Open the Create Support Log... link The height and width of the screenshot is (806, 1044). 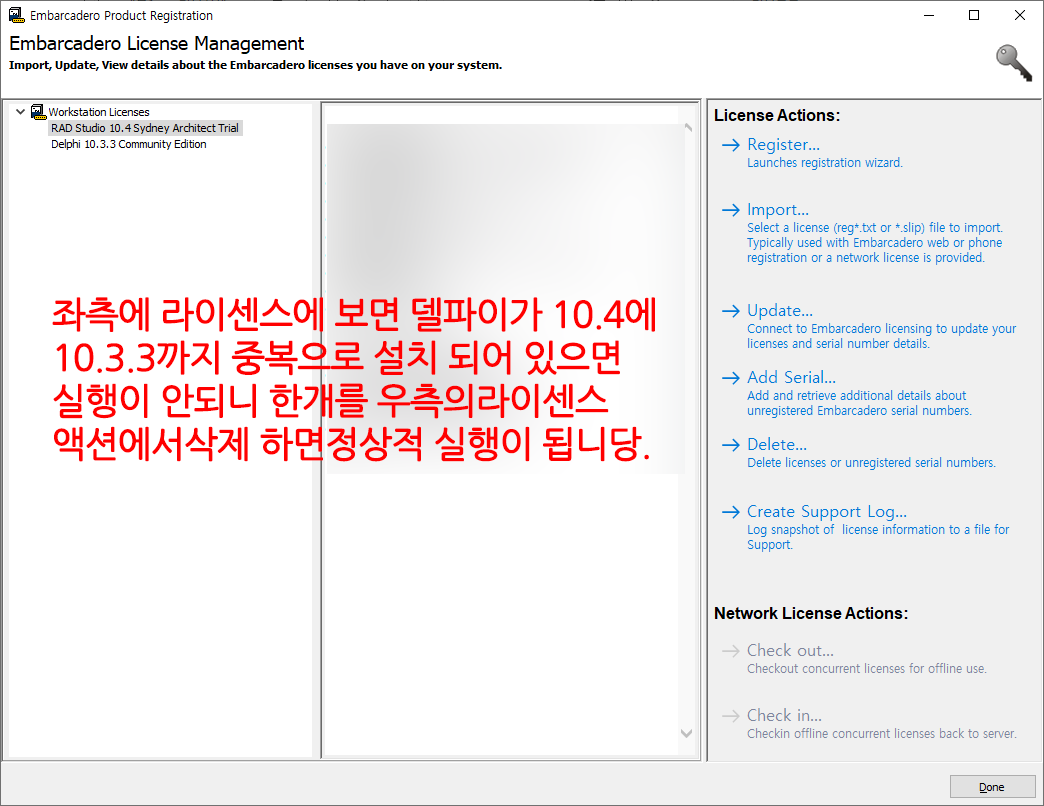click(826, 512)
